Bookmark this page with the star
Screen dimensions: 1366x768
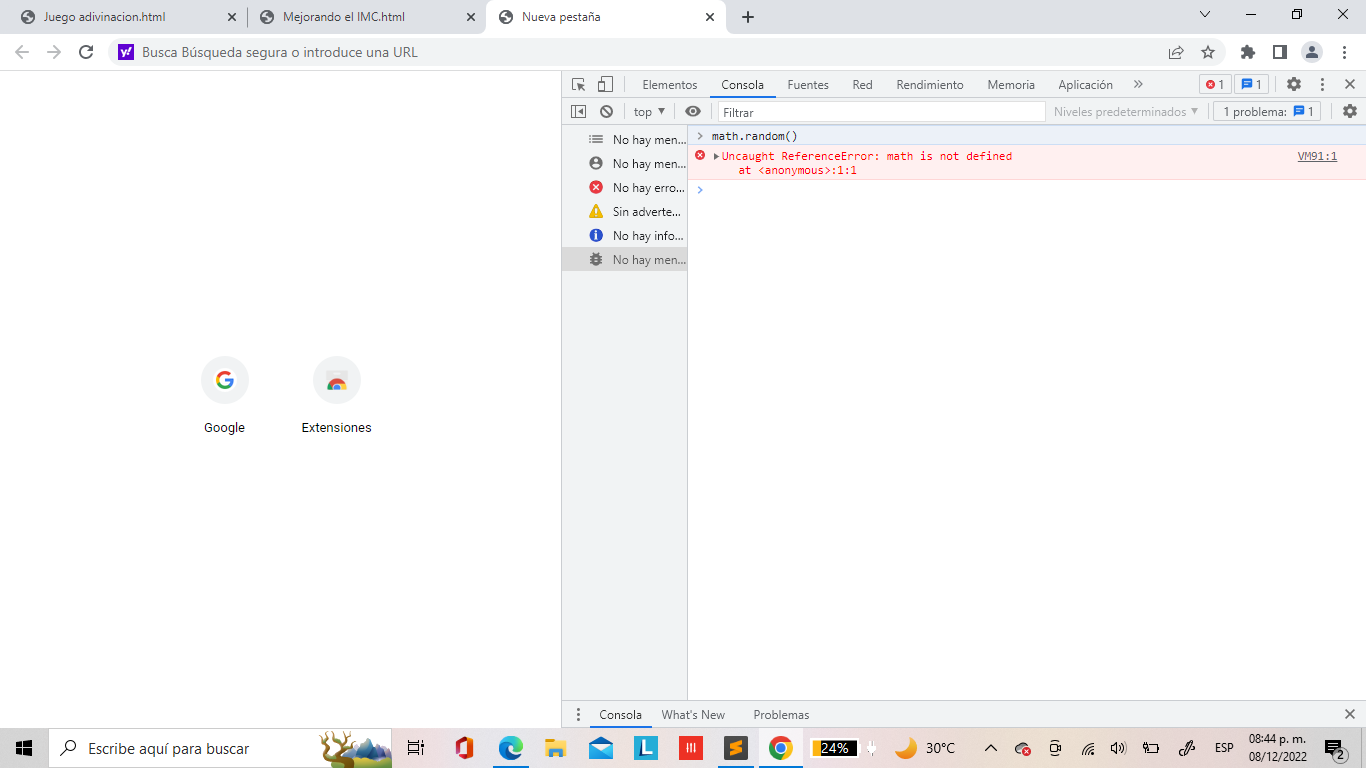click(x=1208, y=52)
